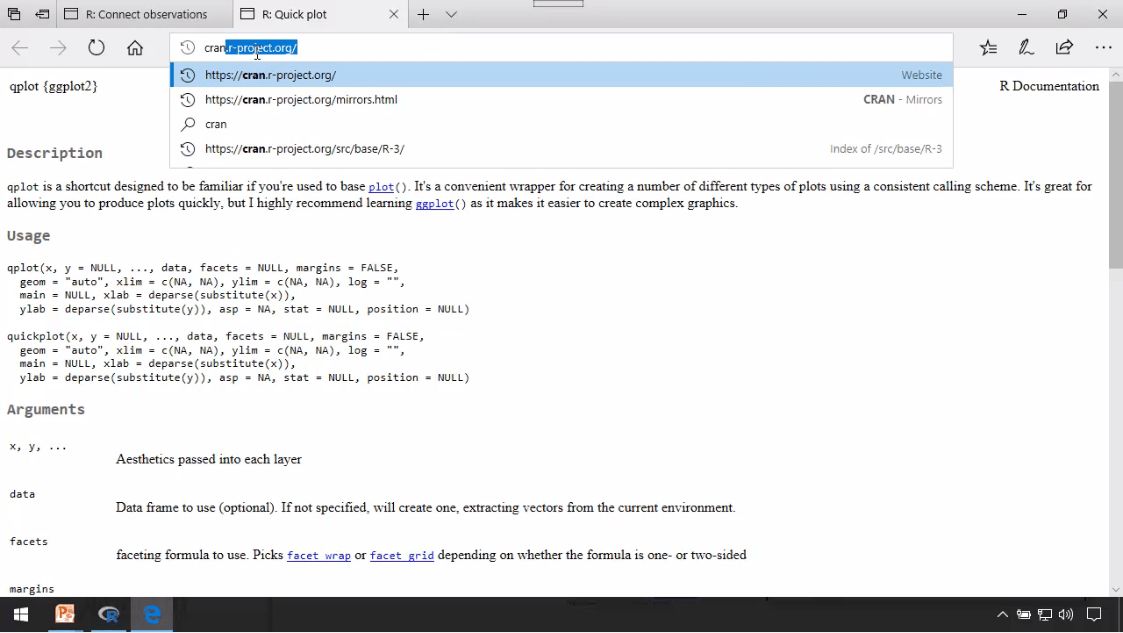Choose cran.r-project.org/mirrors.html suggestion
This screenshot has width=1123, height=633.
coord(562,100)
